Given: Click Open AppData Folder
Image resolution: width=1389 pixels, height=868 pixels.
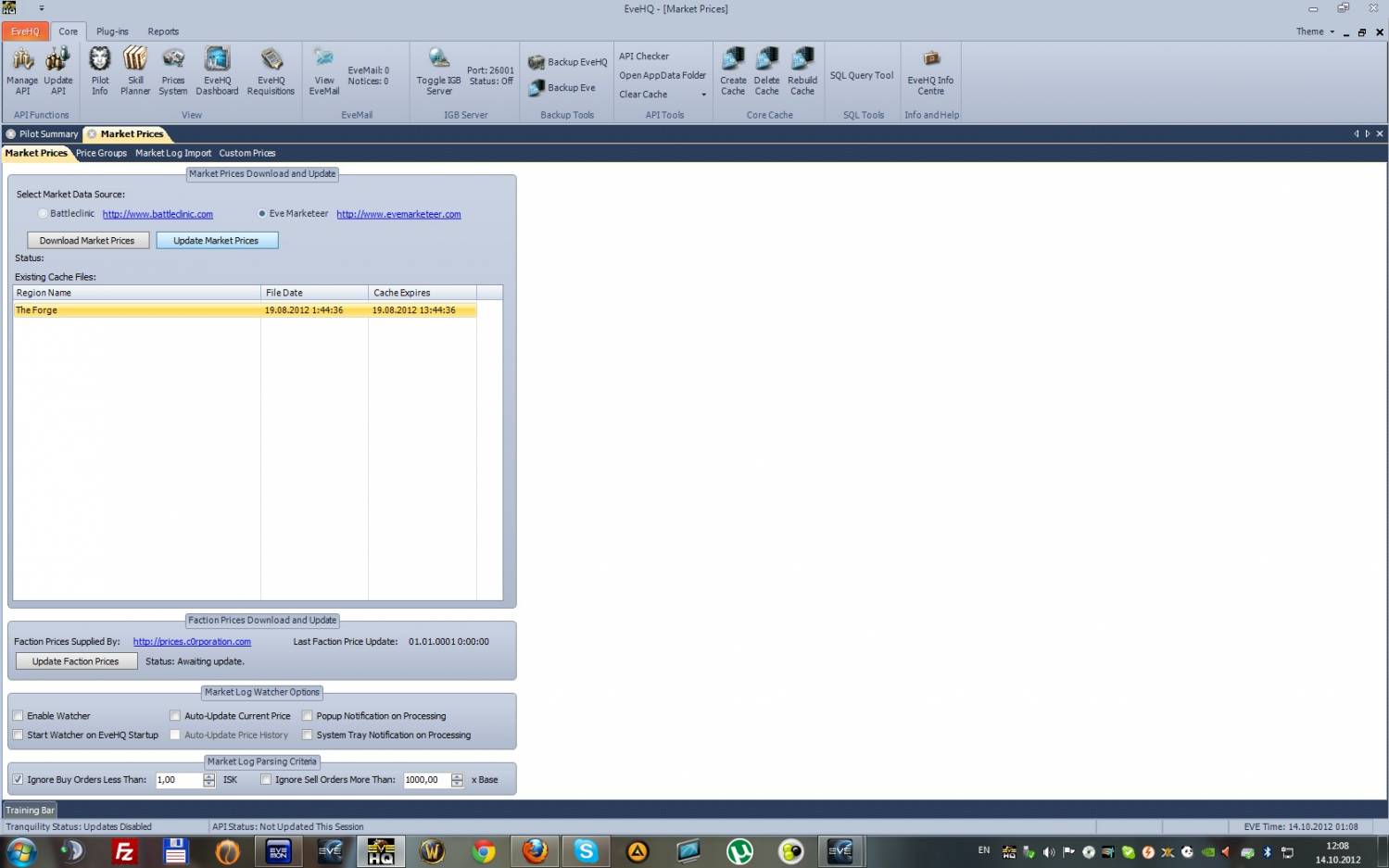Looking at the screenshot, I should (663, 76).
